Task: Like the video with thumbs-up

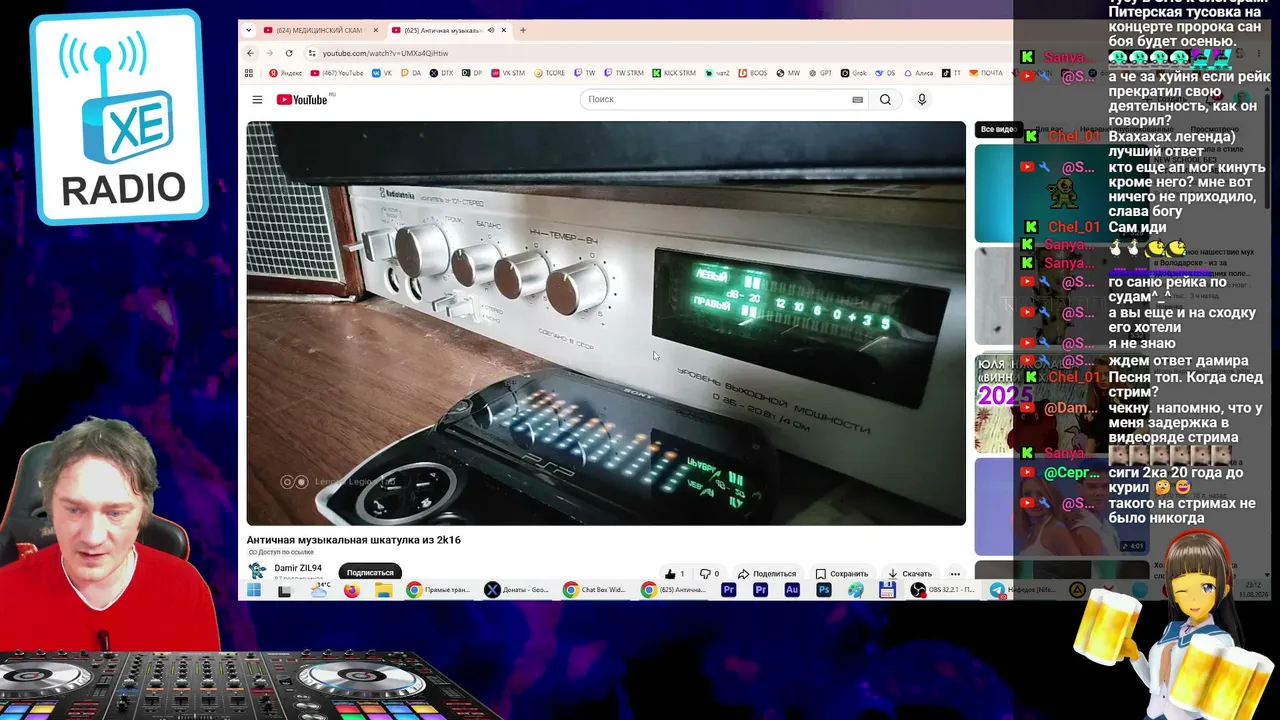Action: [675, 574]
